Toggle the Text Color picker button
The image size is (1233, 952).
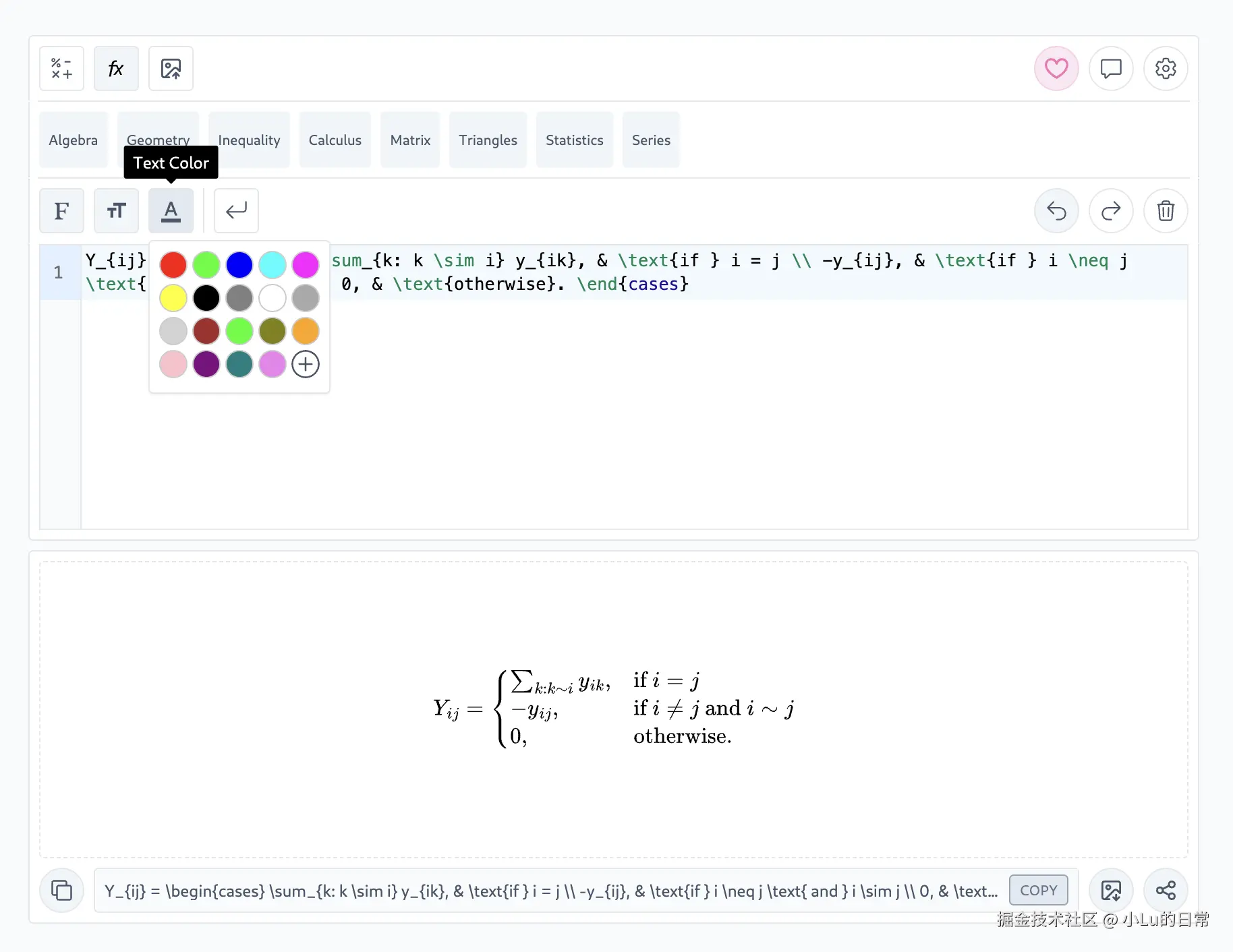click(171, 211)
